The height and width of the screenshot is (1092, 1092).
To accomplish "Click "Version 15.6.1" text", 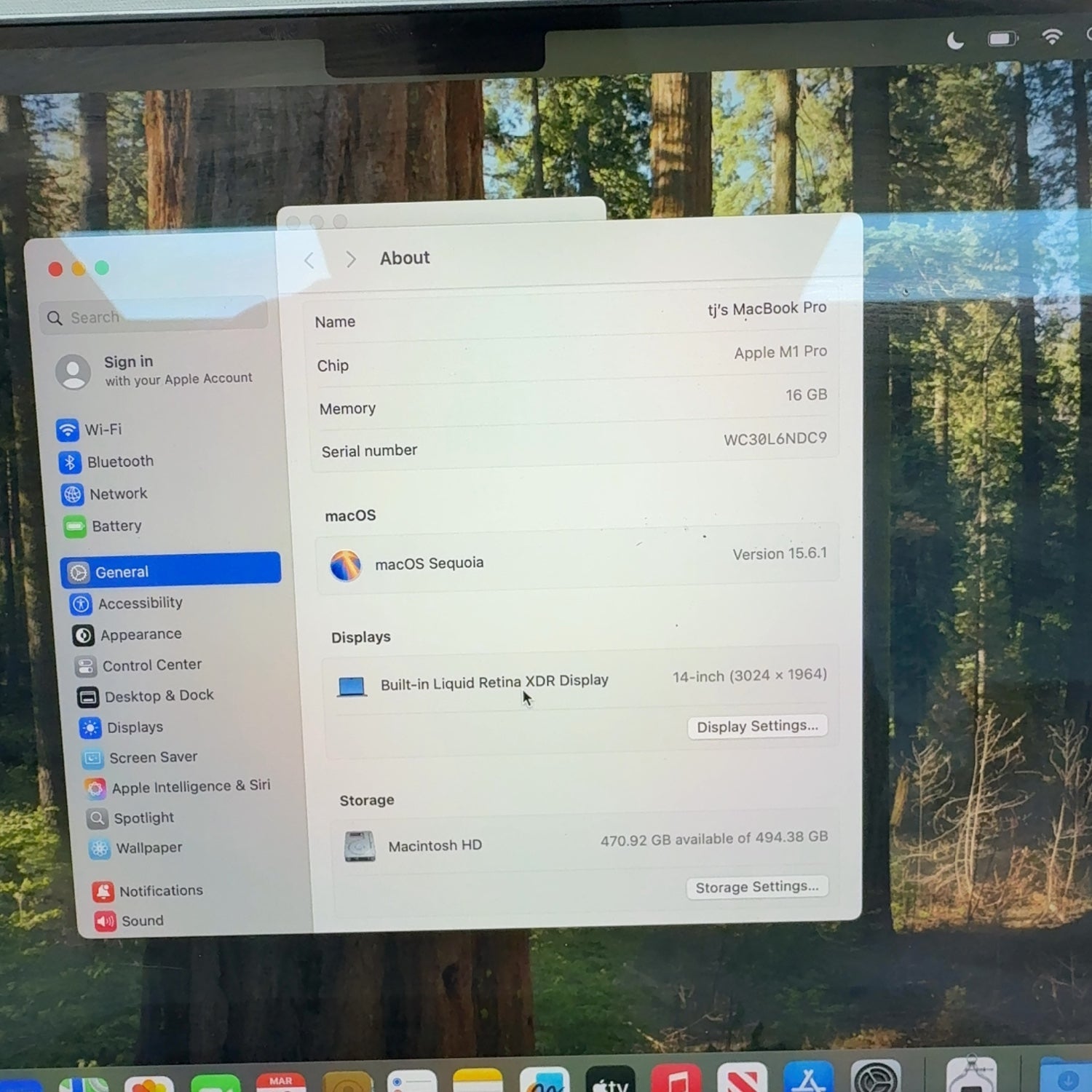I will click(780, 554).
